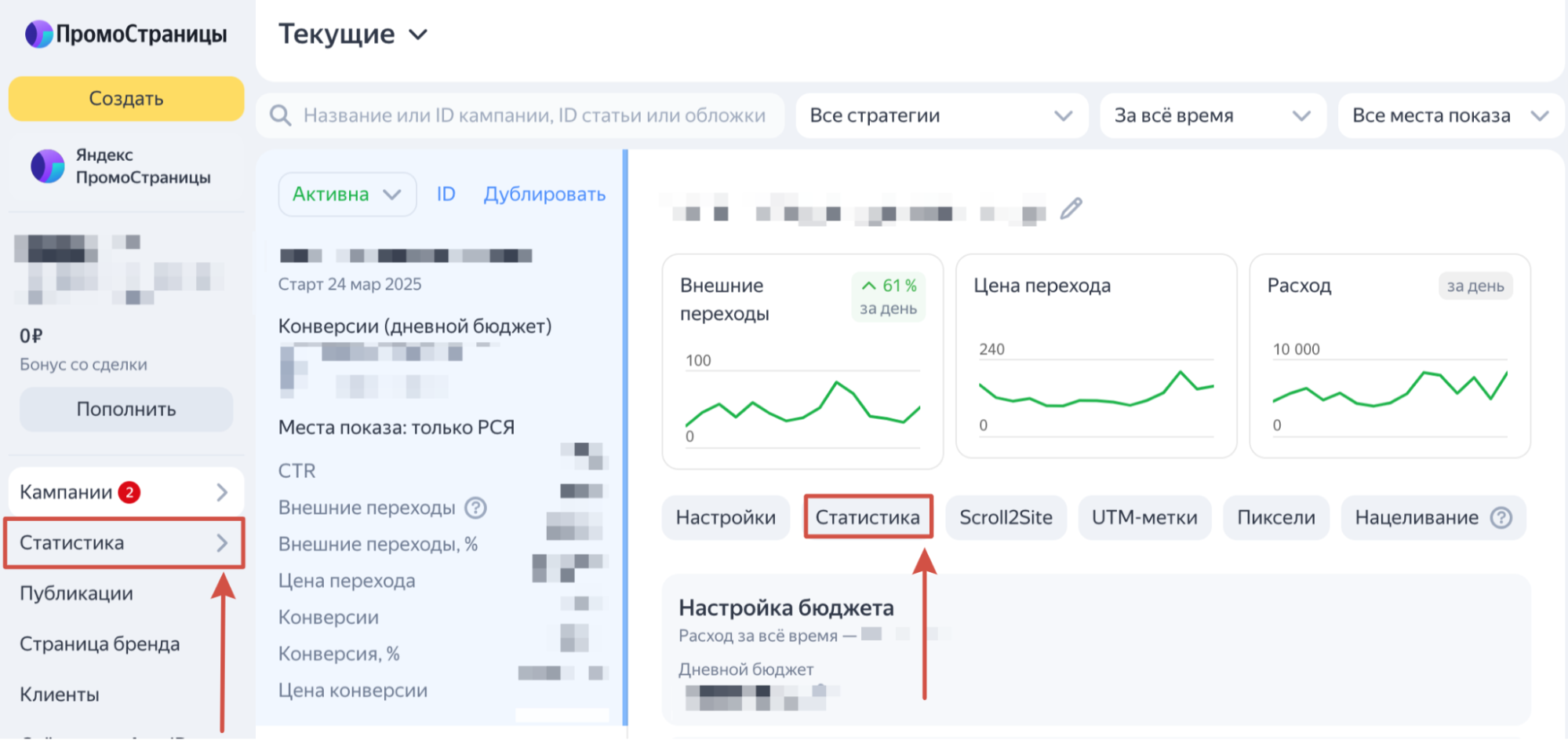The width and height of the screenshot is (1568, 755).
Task: Expand the Все места показа dropdown
Action: [1450, 116]
